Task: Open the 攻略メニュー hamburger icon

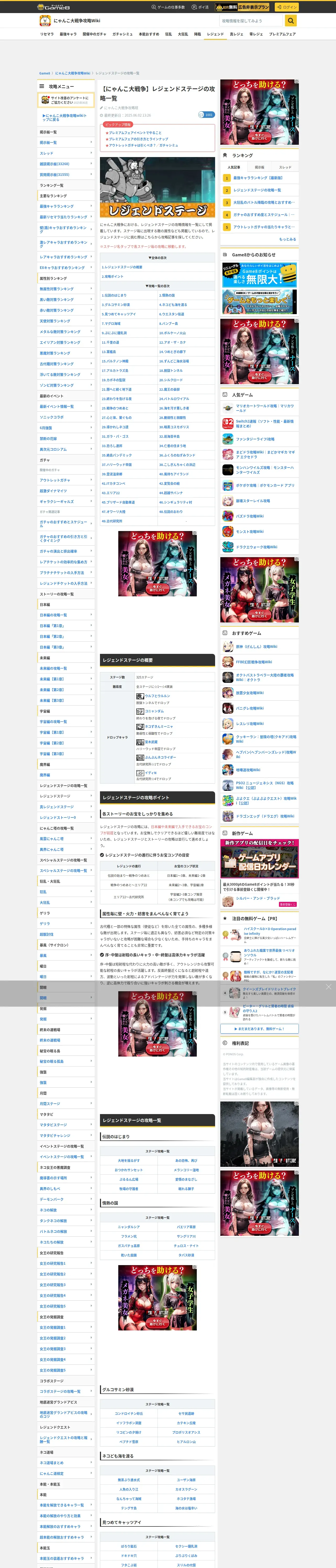Action: tap(42, 87)
